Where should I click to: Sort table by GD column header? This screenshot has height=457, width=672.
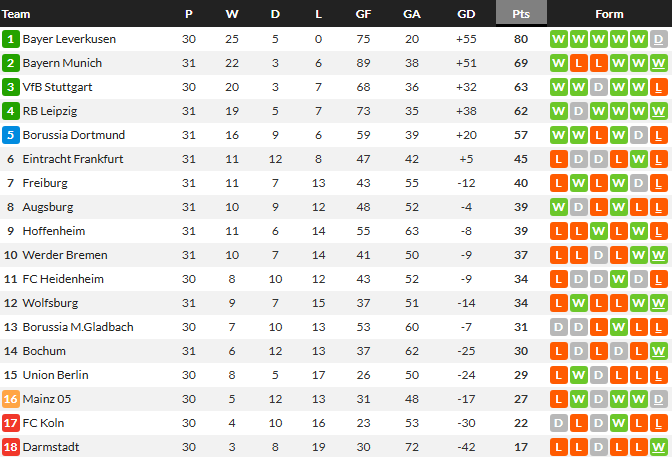tap(465, 14)
